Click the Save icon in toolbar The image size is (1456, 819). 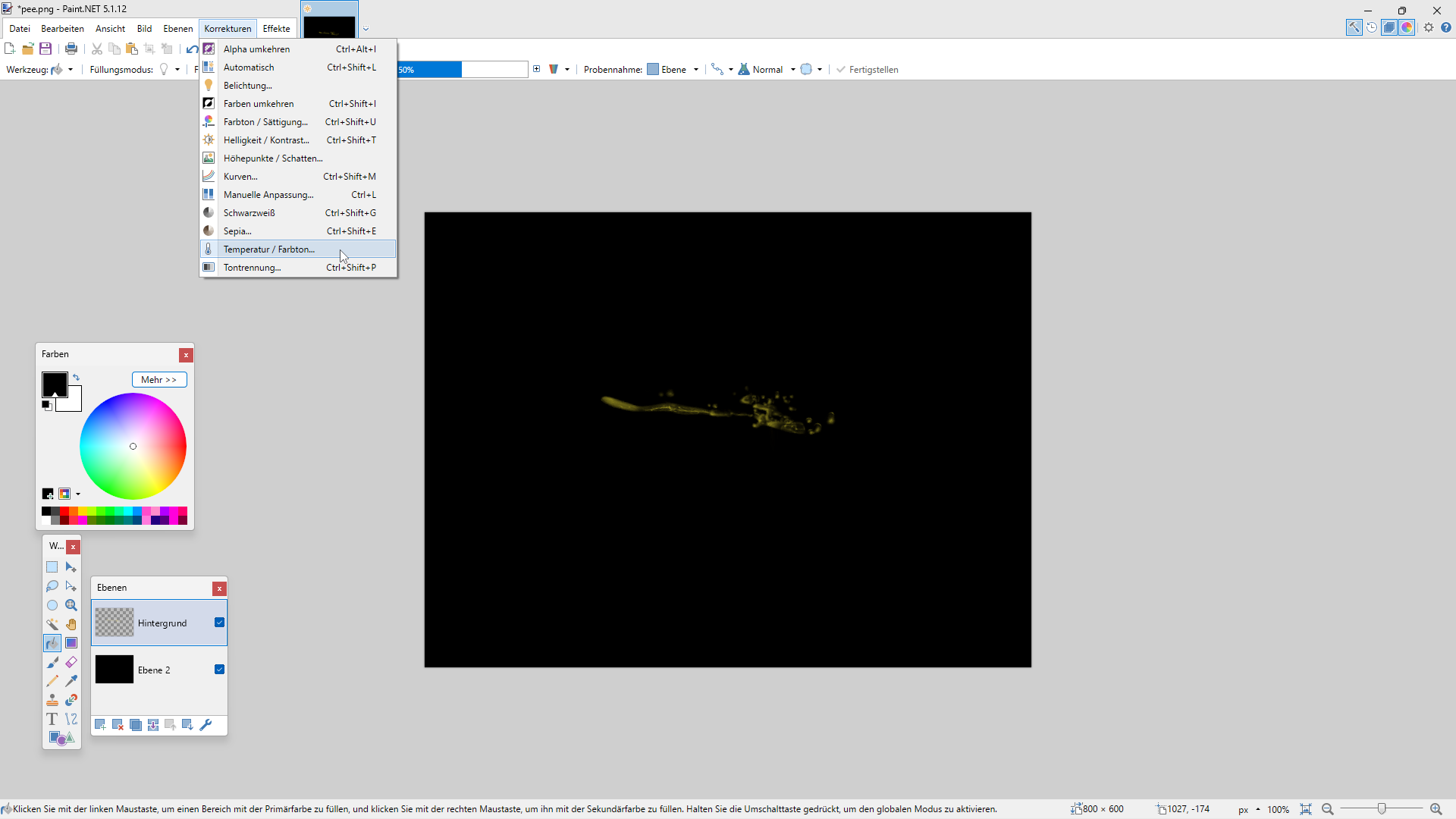click(45, 49)
